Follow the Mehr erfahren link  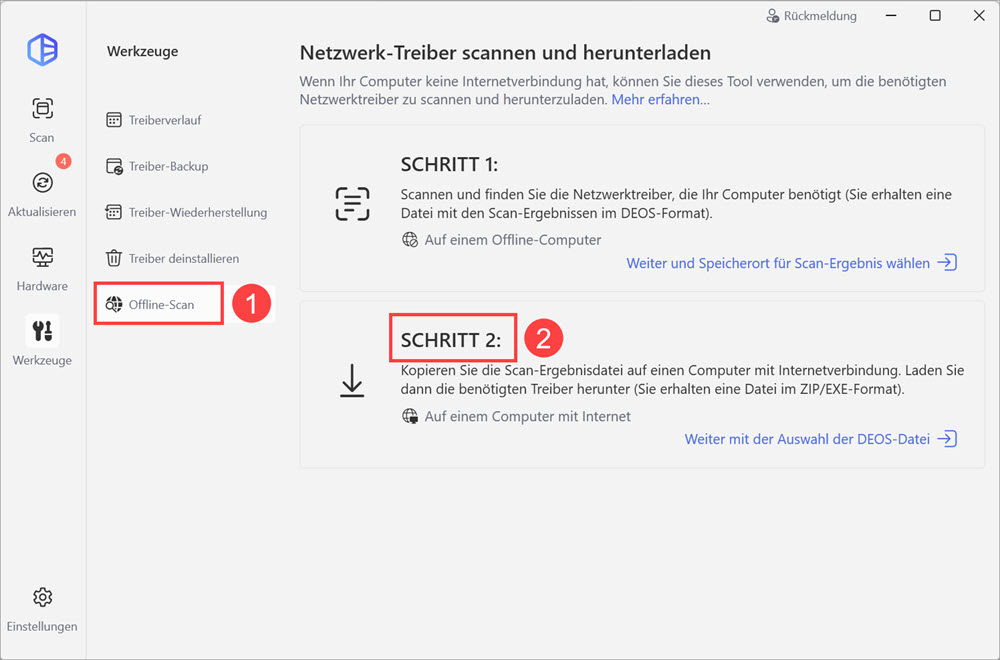660,99
